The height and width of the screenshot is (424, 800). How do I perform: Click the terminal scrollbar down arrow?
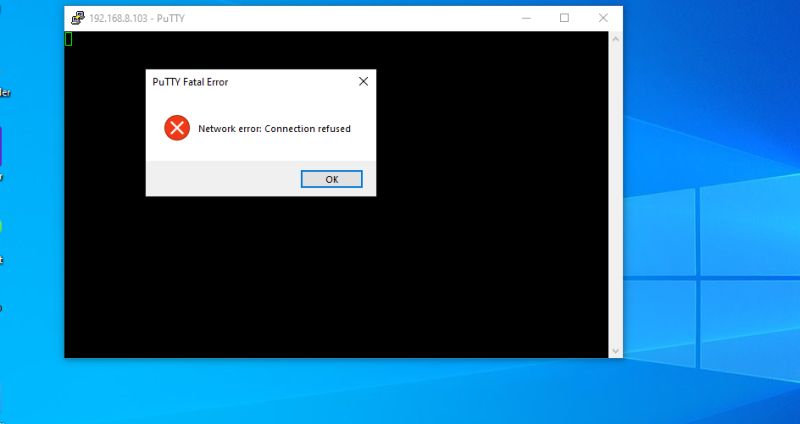point(615,351)
